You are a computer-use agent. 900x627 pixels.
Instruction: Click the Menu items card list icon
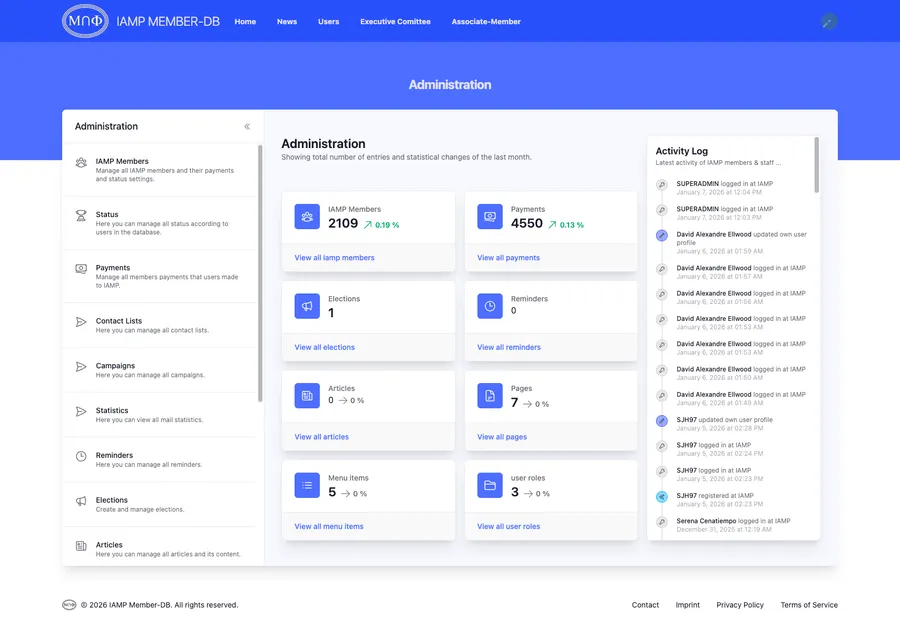(307, 485)
